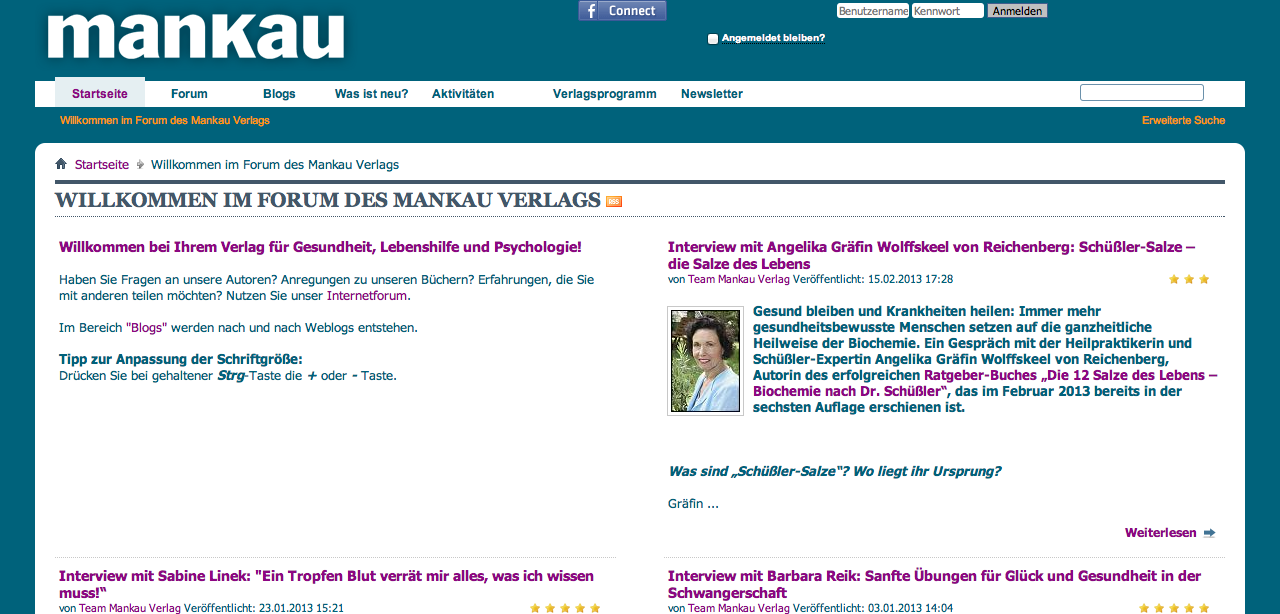The height and width of the screenshot is (614, 1280).
Task: Click the home icon in breadcrumb
Action: click(x=61, y=164)
